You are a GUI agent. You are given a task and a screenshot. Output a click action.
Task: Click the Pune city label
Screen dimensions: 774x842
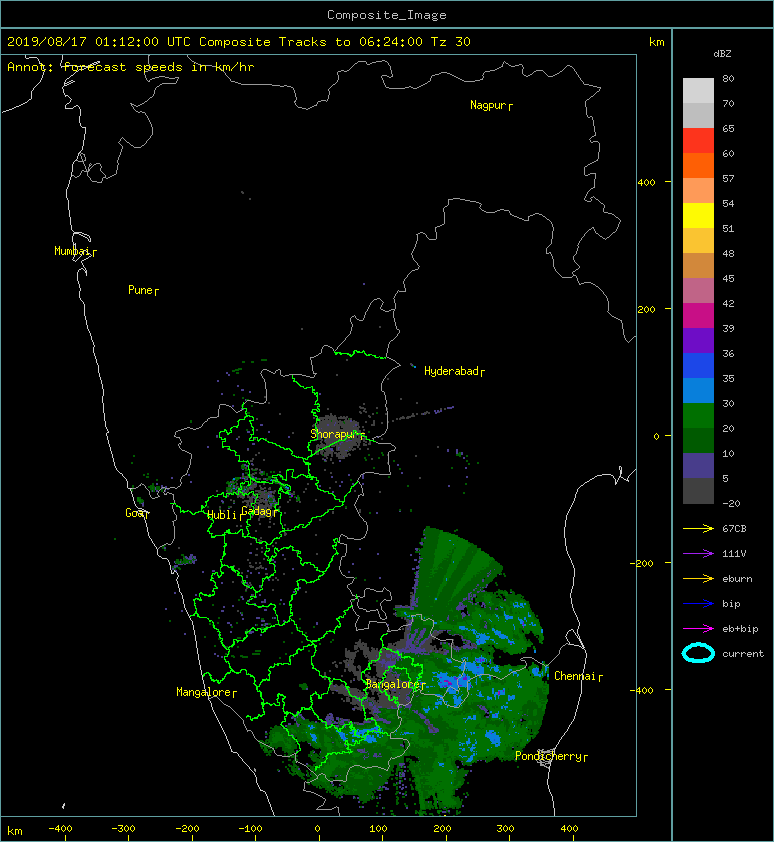(143, 290)
